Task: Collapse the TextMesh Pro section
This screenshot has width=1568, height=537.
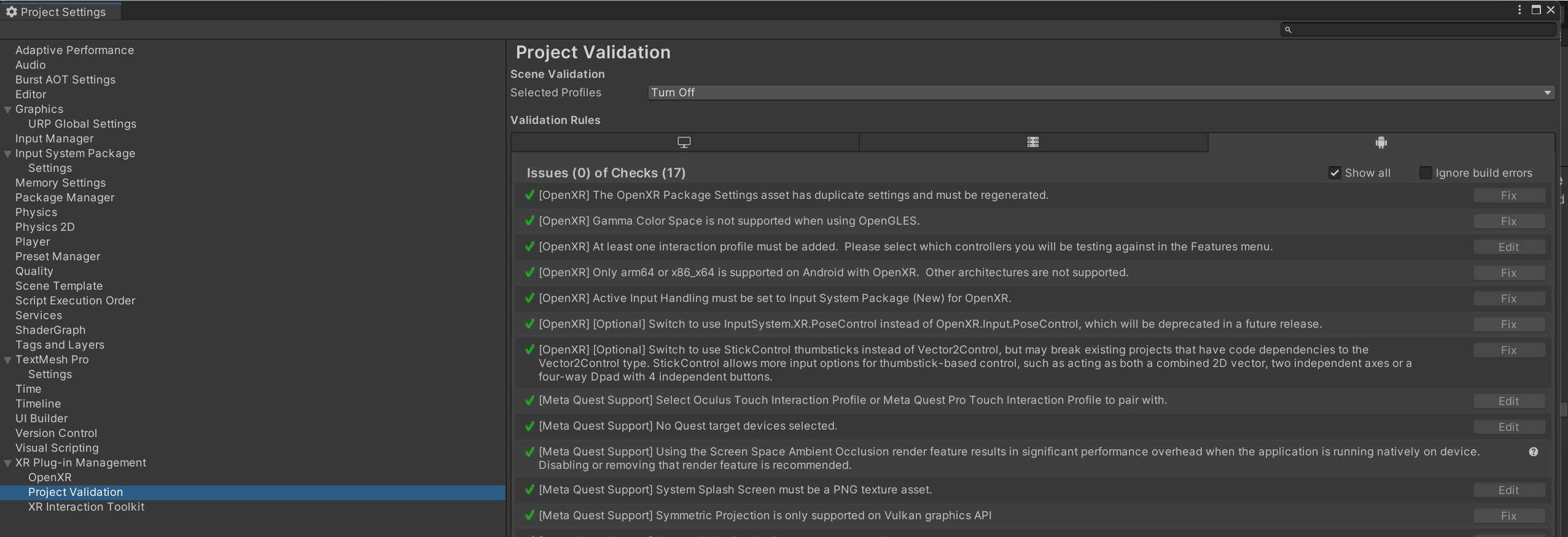Action: coord(8,360)
